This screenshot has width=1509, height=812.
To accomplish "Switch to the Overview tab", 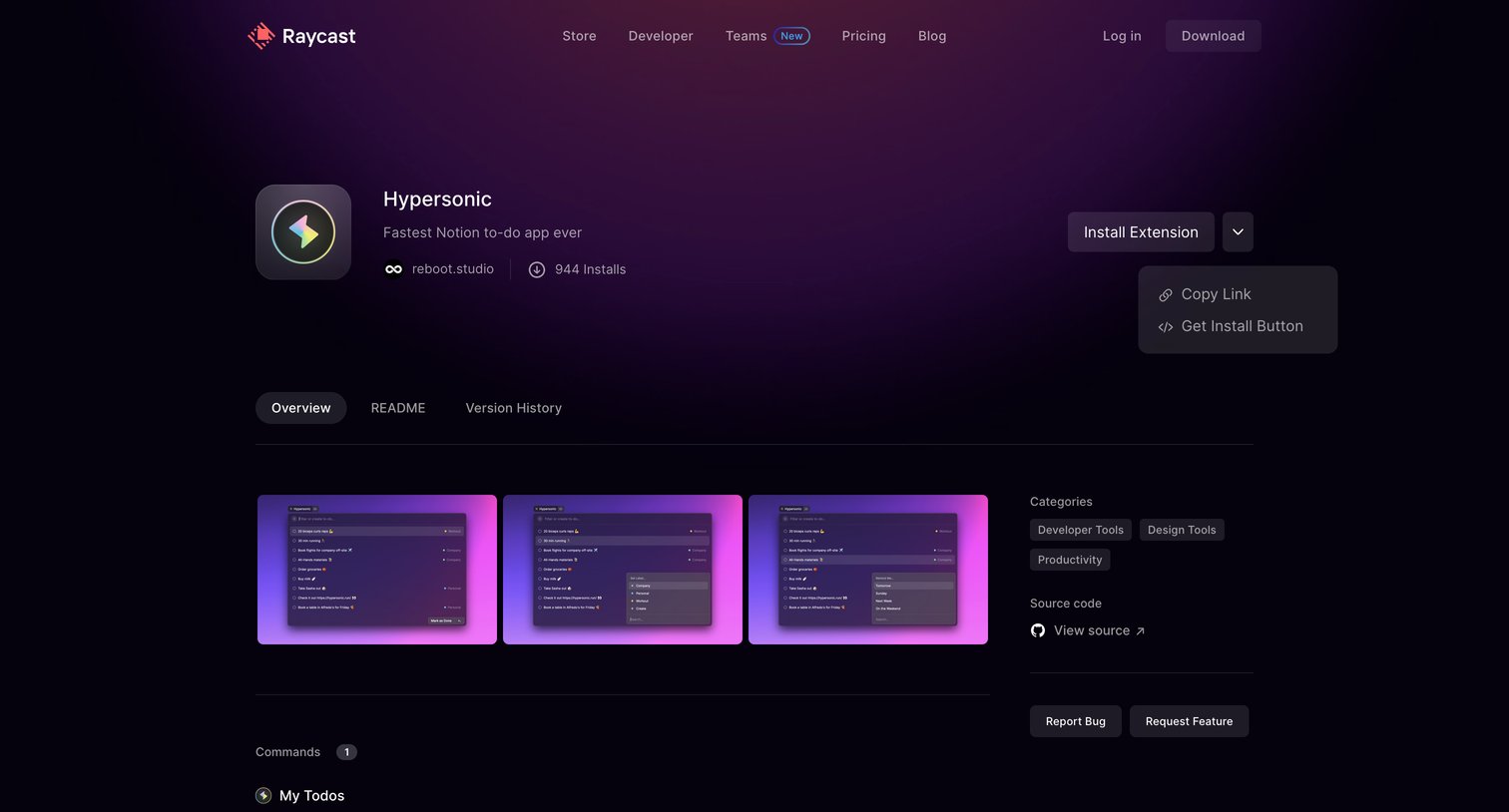I will 300,408.
